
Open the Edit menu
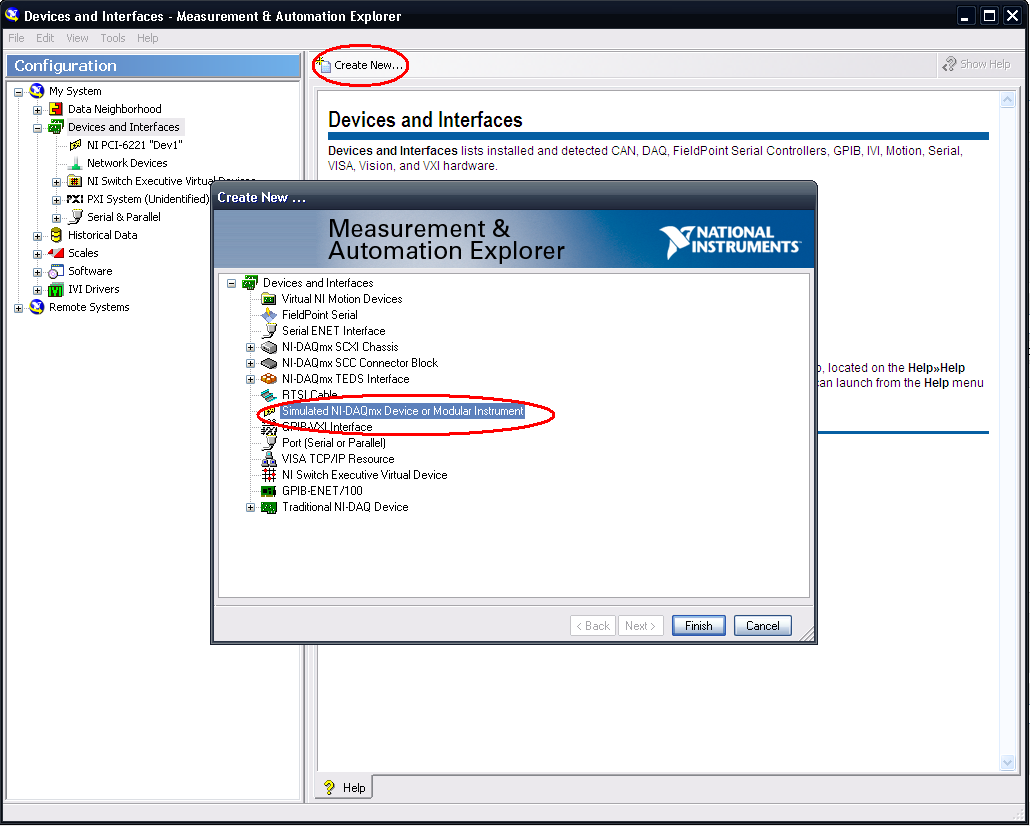coord(45,38)
